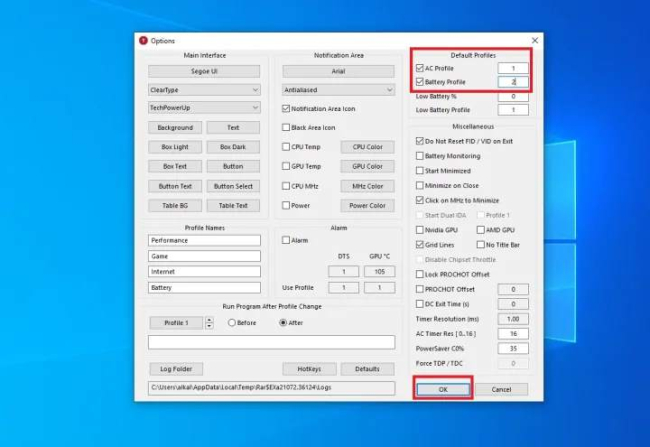This screenshot has height=447, width=650.
Task: Pick the Background color button
Action: tap(175, 127)
